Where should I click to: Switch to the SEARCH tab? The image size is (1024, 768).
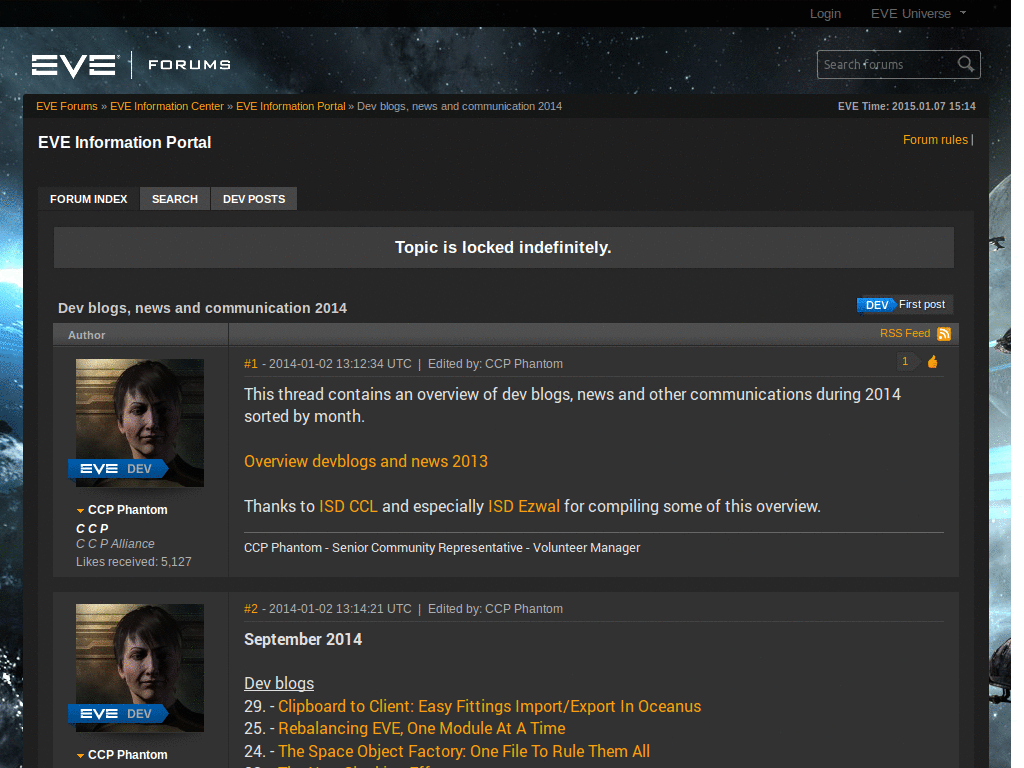coord(174,198)
